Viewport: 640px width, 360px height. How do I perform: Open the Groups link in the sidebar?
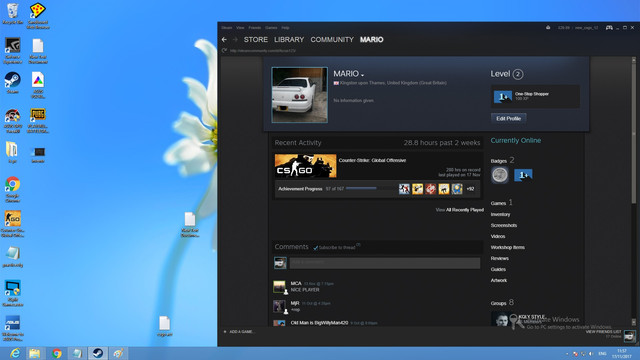tap(498, 303)
